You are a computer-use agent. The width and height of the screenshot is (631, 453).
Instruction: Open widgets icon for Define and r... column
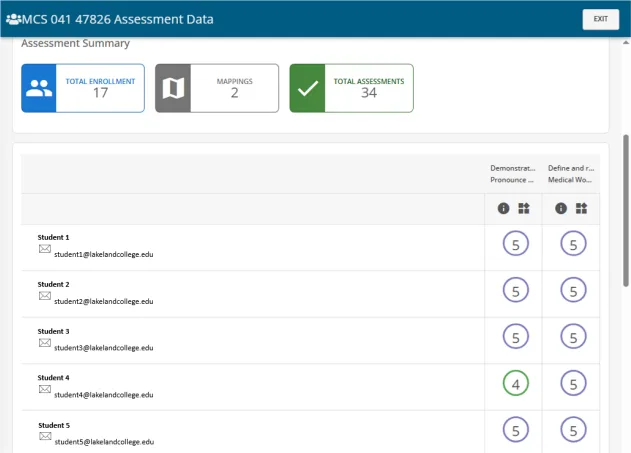581,208
